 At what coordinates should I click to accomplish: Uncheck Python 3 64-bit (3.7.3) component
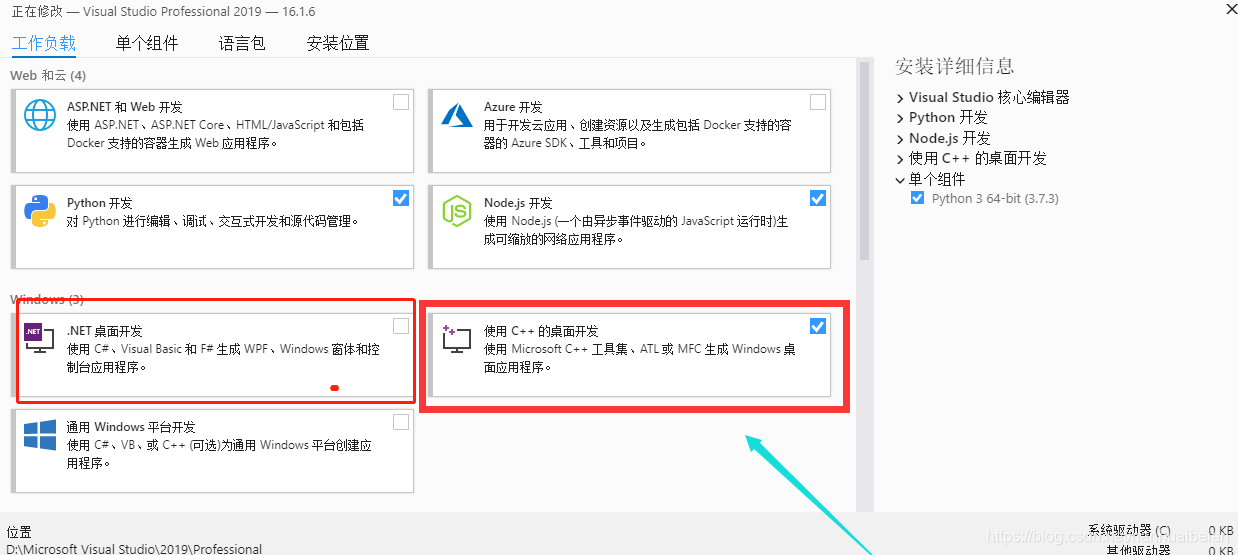[x=917, y=198]
